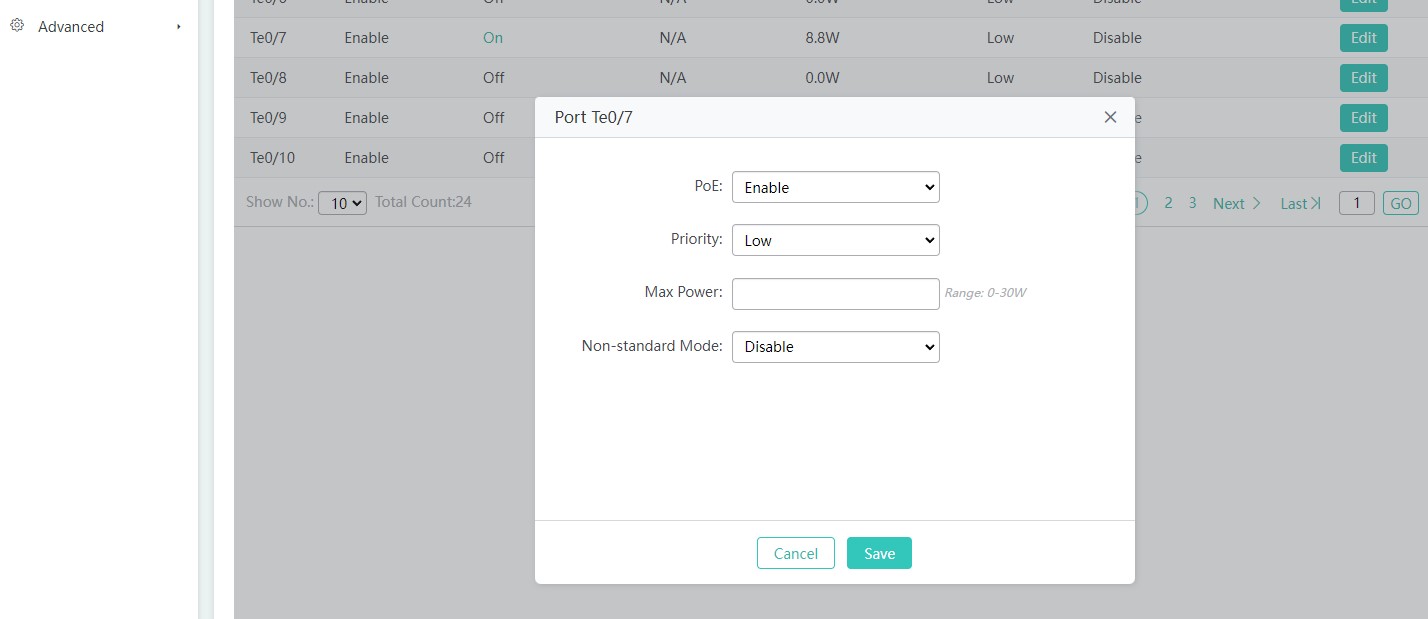Viewport: 1428px width, 619px height.
Task: Jump to the Last page
Action: tap(1300, 203)
